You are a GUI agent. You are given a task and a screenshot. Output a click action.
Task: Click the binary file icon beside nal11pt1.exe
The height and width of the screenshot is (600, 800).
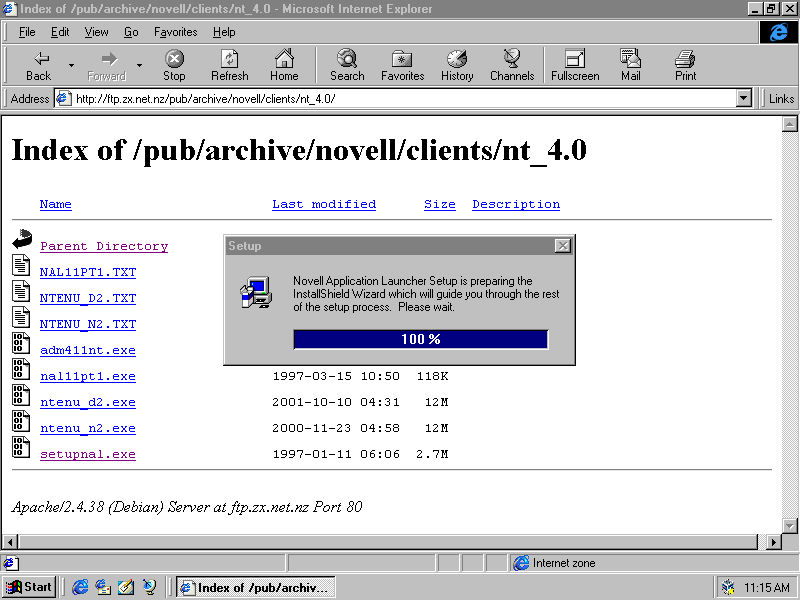pyautogui.click(x=21, y=370)
